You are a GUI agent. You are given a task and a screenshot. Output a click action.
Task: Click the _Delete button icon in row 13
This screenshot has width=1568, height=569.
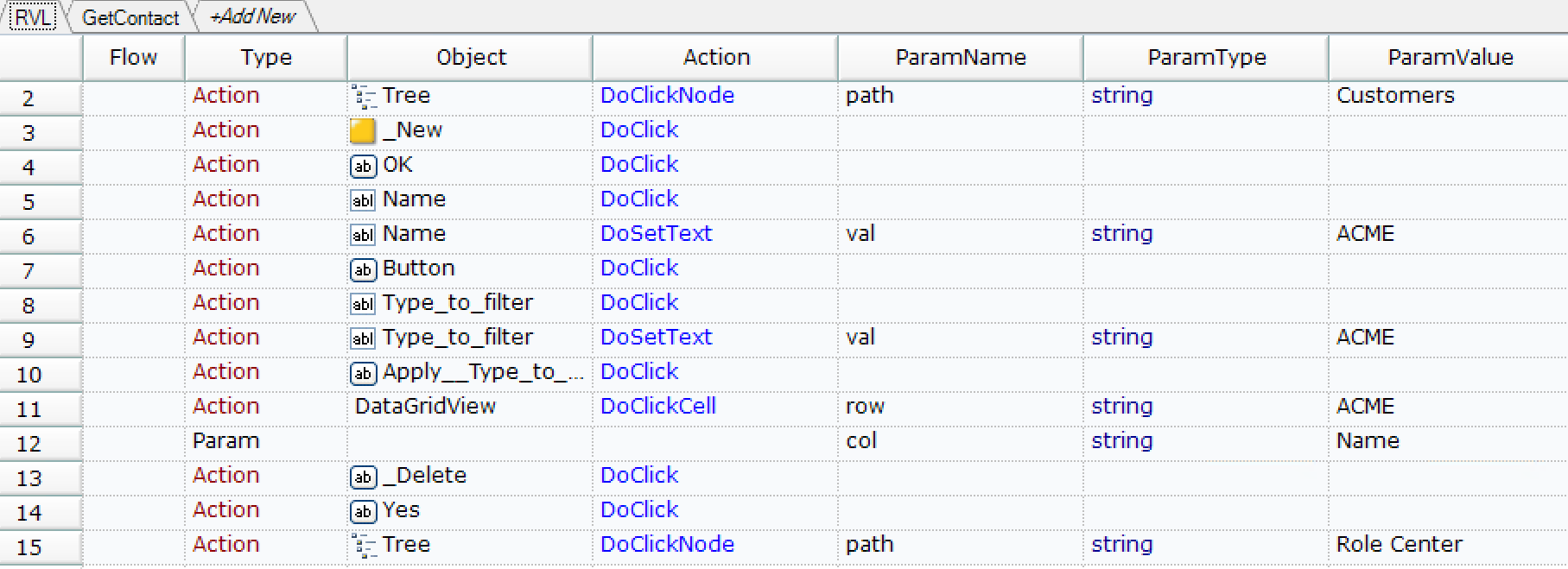coord(363,477)
